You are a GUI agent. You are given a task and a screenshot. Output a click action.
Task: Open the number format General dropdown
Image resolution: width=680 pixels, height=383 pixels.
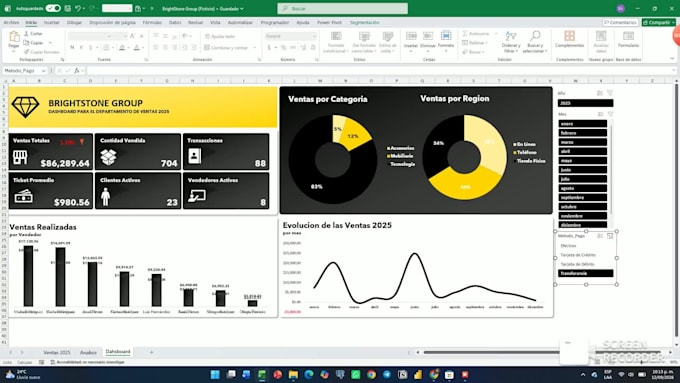[314, 36]
